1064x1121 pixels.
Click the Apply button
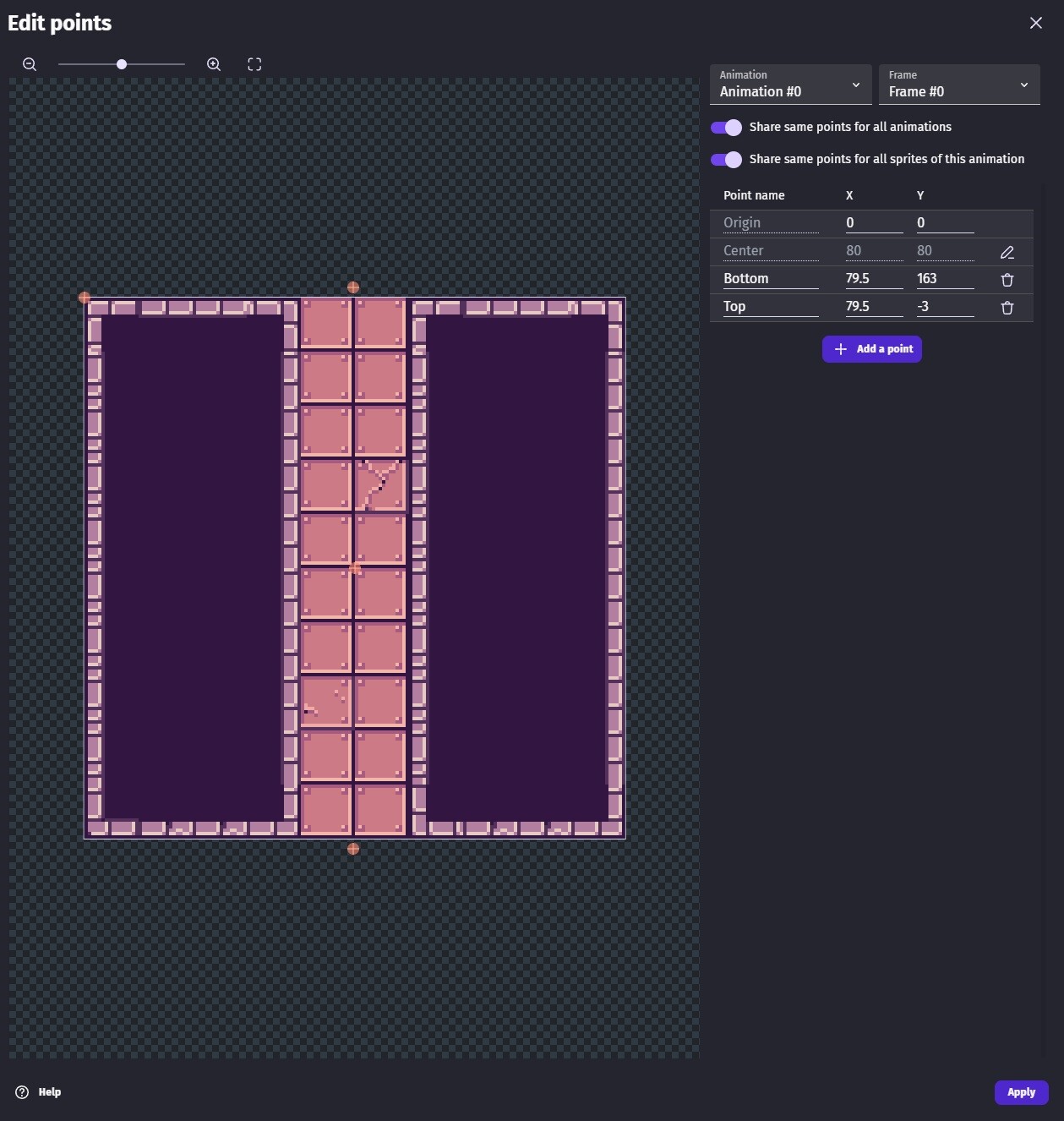1021,1091
